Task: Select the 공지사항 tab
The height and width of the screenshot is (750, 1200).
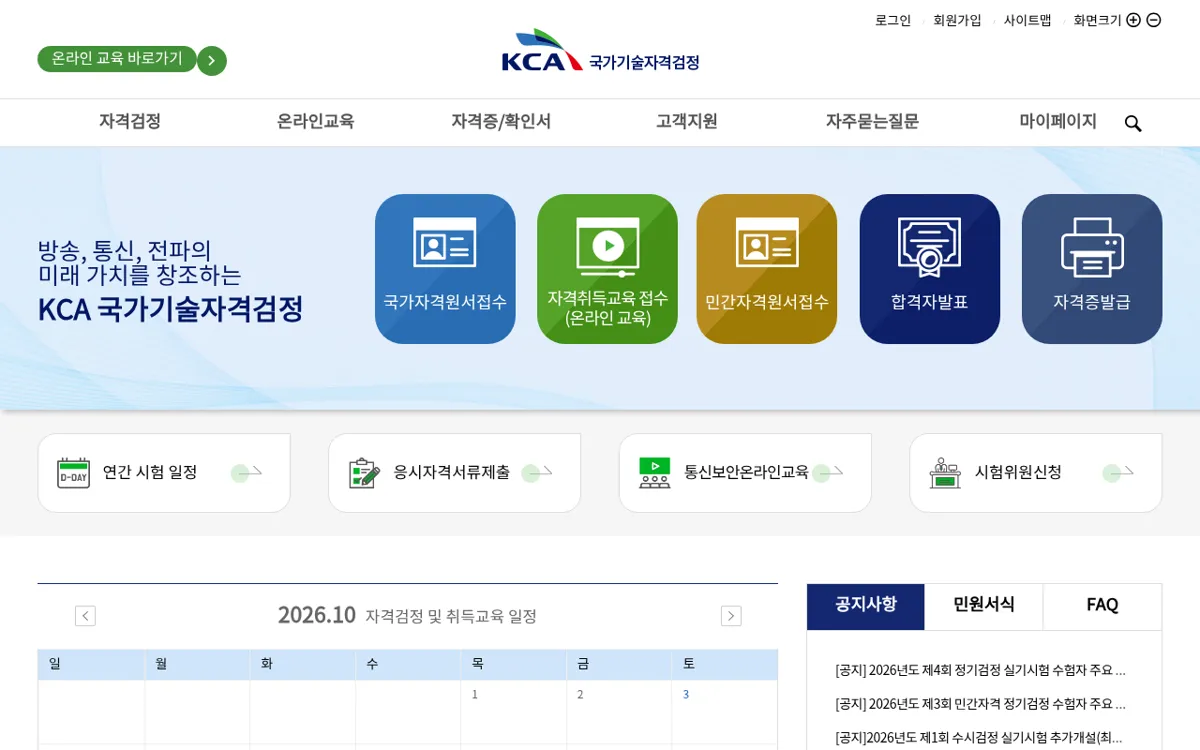Action: (866, 606)
